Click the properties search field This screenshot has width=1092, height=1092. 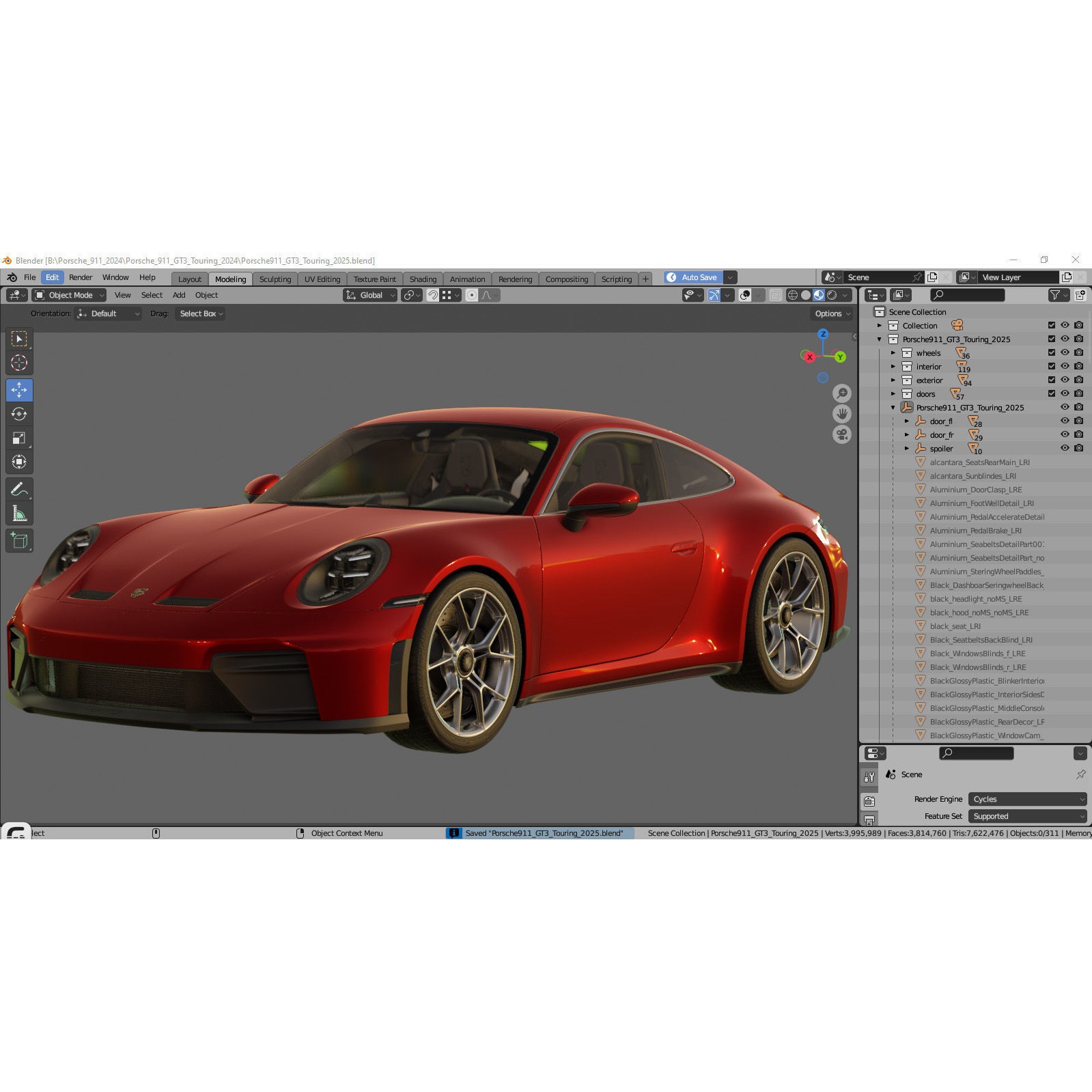977,753
